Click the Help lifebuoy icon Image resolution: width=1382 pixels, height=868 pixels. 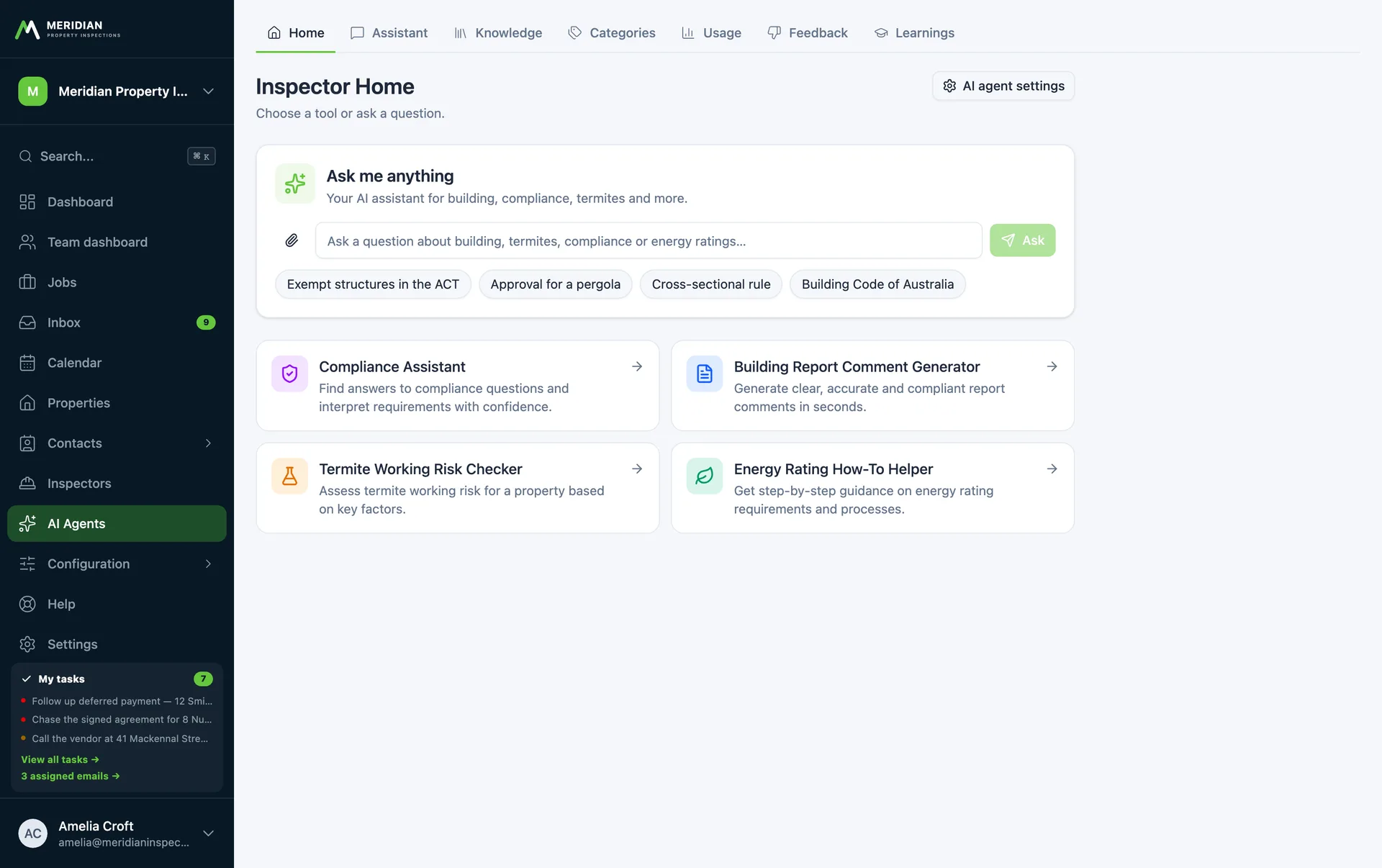pos(27,605)
